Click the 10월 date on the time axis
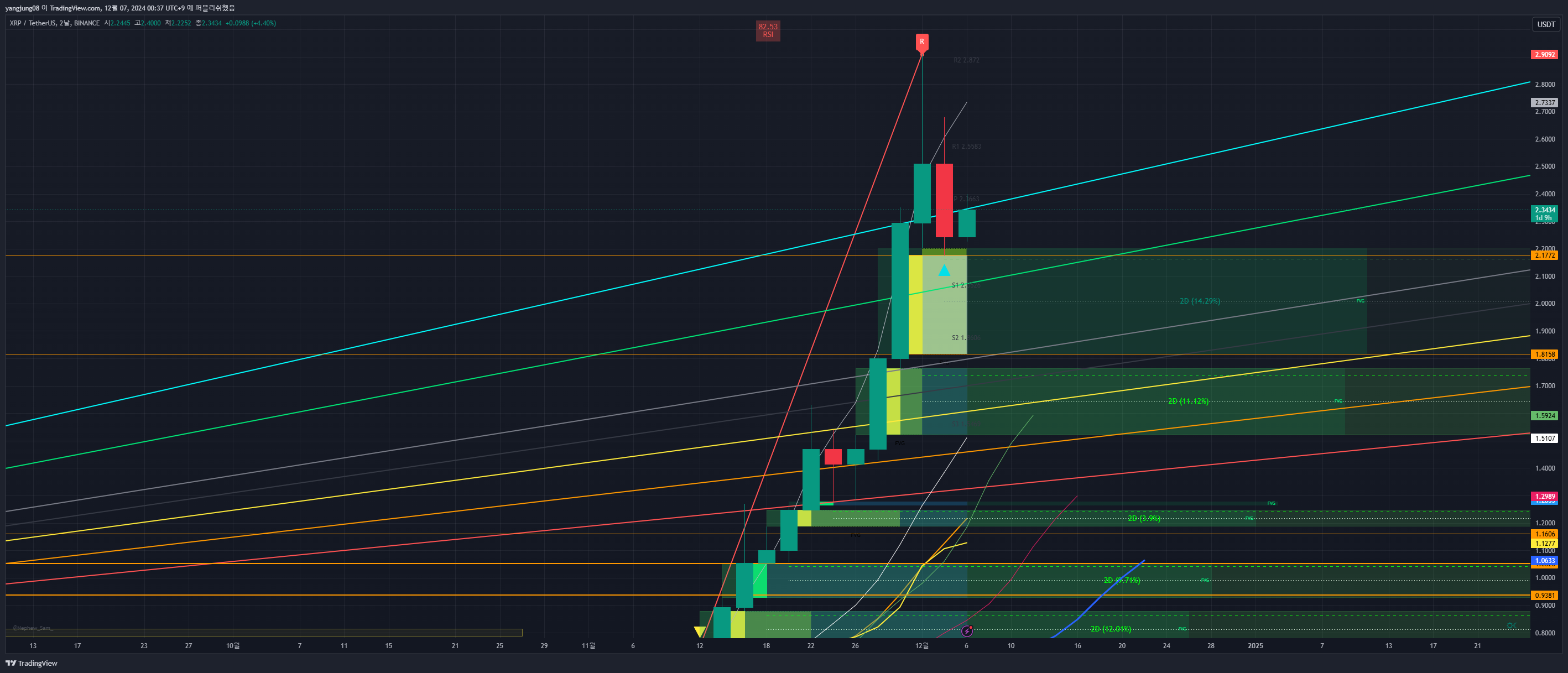This screenshot has height=673, width=1568. pyautogui.click(x=232, y=645)
